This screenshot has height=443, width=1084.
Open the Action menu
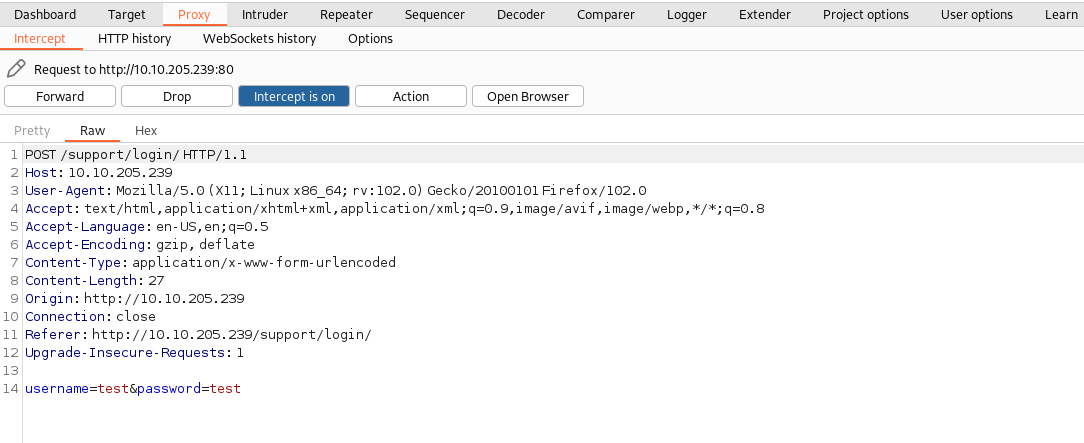410,96
